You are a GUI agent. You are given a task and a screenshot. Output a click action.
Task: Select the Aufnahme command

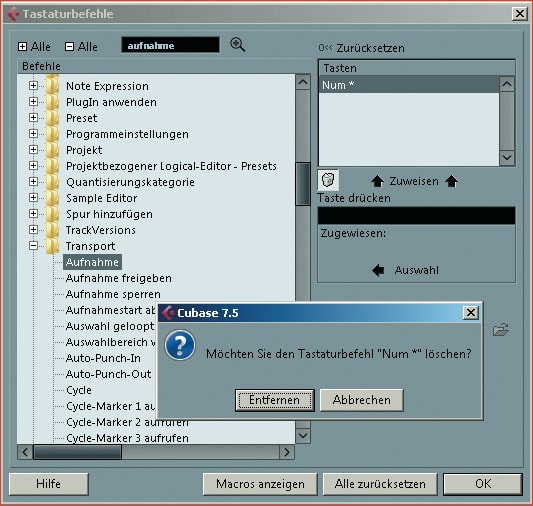(x=92, y=262)
